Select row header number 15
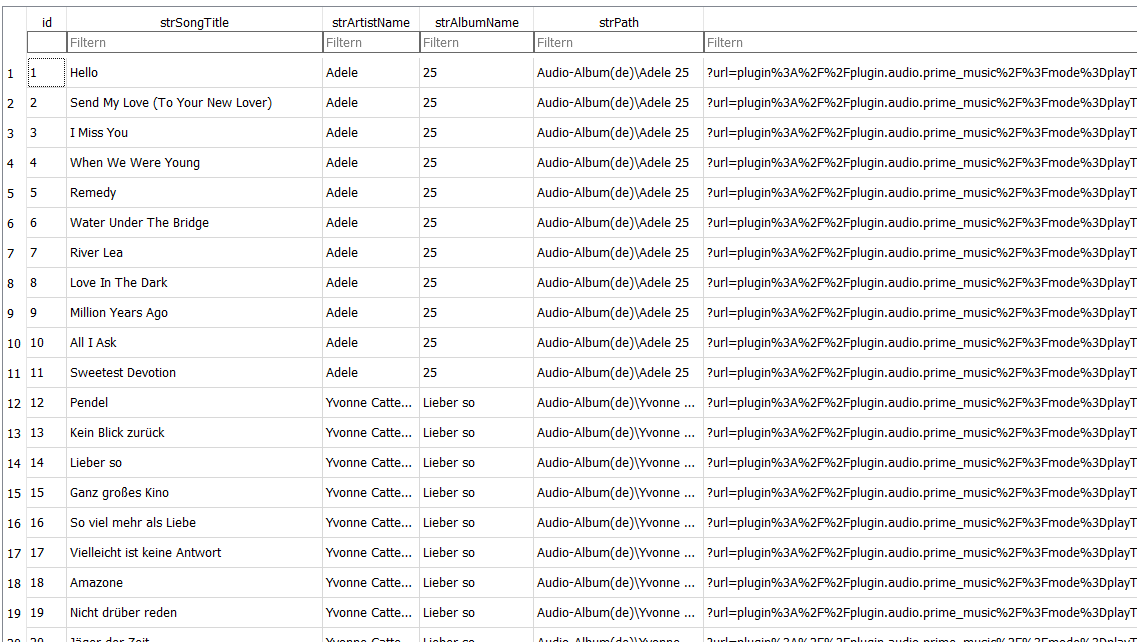1137x642 pixels. (x=14, y=493)
